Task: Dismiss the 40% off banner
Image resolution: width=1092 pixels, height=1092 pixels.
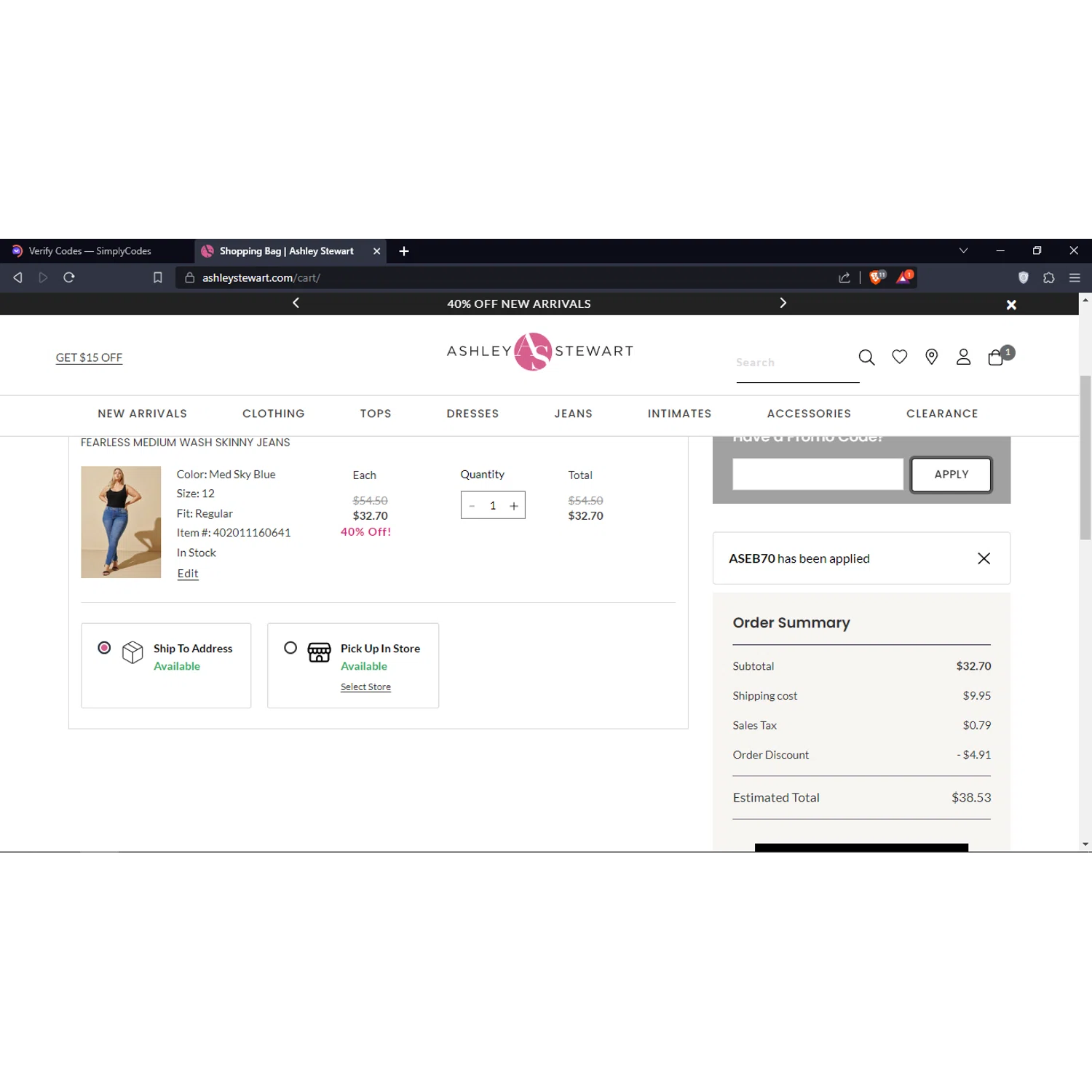Action: click(1011, 305)
